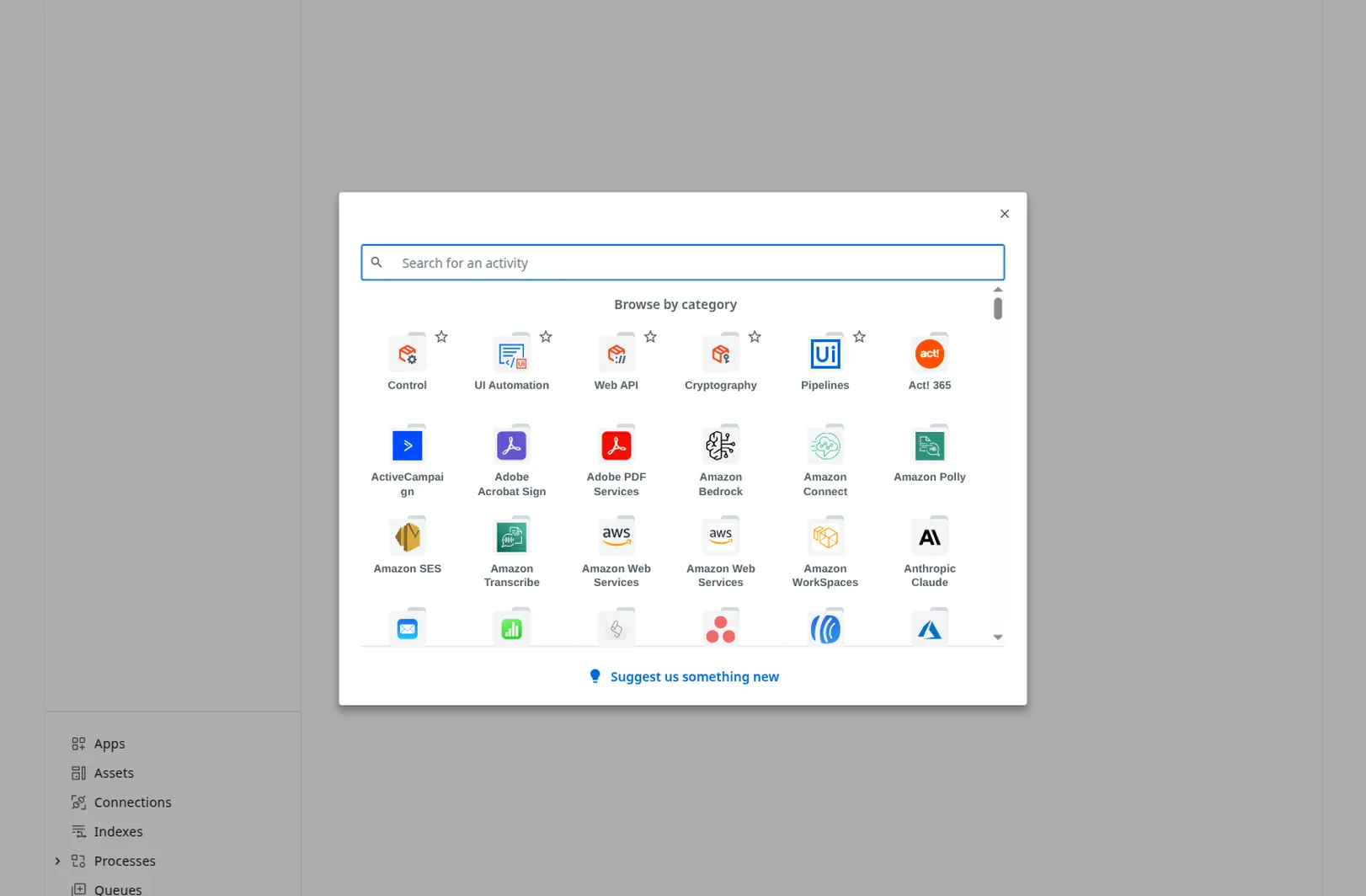1366x896 pixels.
Task: Open the Control category icon
Action: (407, 354)
